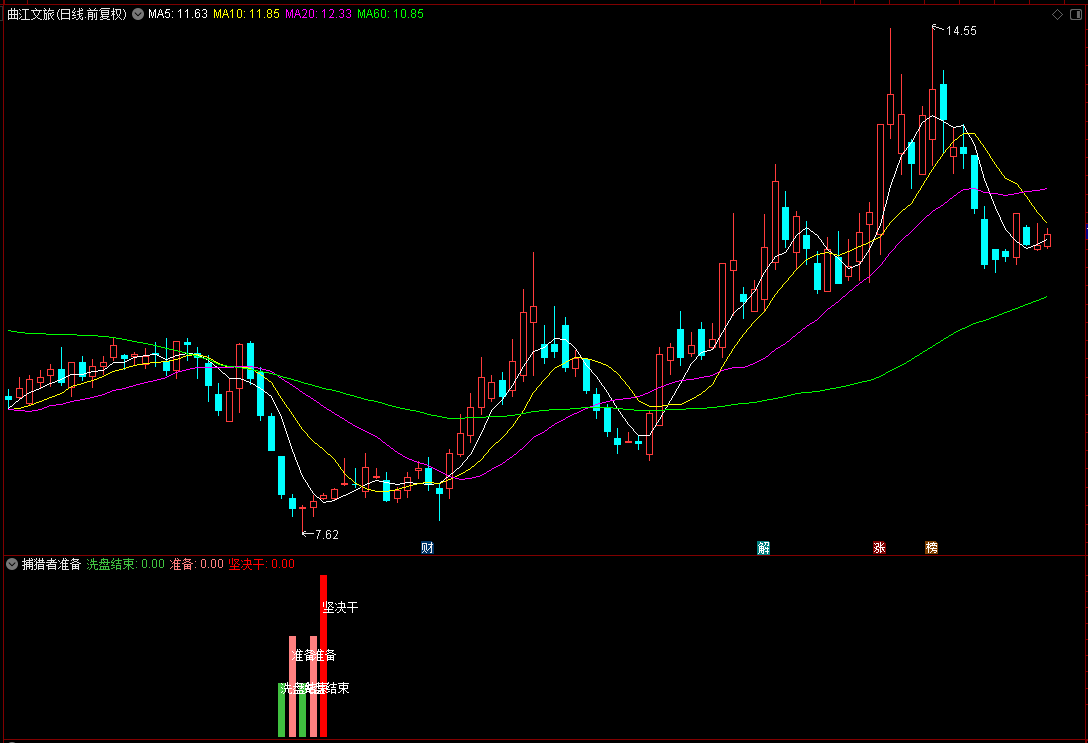Click the 14.55 high price label

[x=961, y=31]
